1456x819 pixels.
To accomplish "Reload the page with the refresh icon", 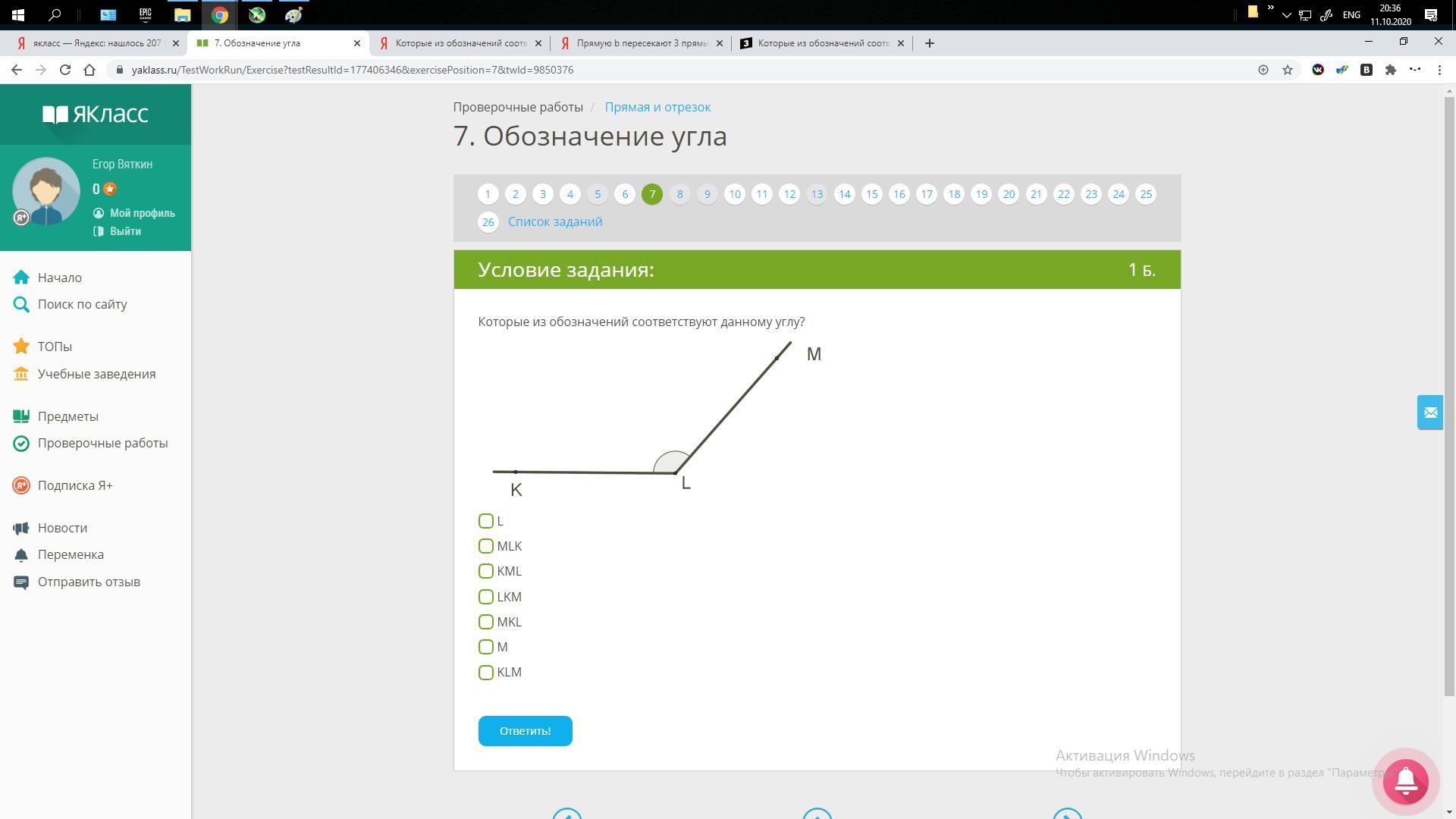I will (x=65, y=70).
